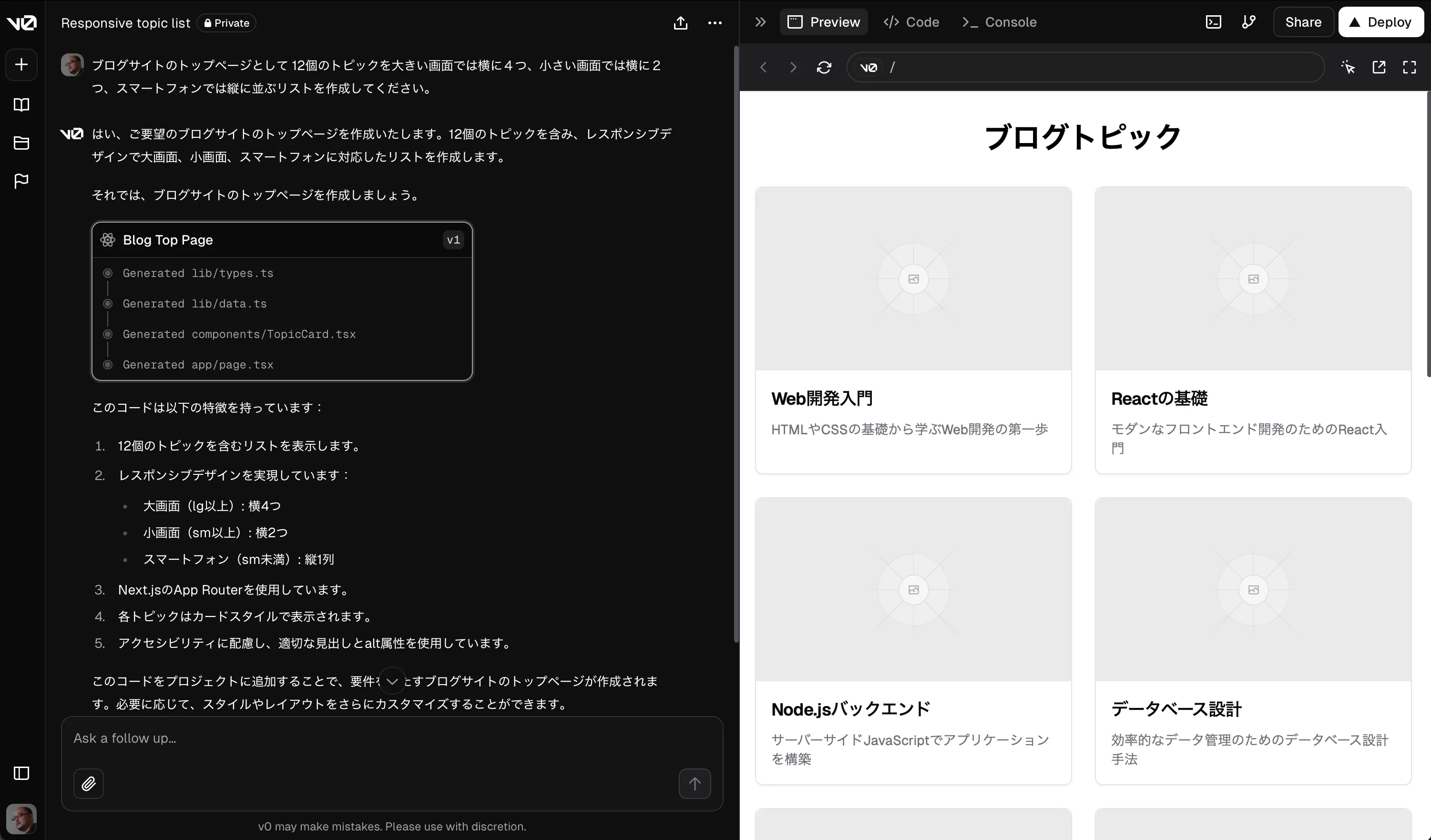Click the データベース設計 card title
The height and width of the screenshot is (840, 1431).
[x=1176, y=709]
